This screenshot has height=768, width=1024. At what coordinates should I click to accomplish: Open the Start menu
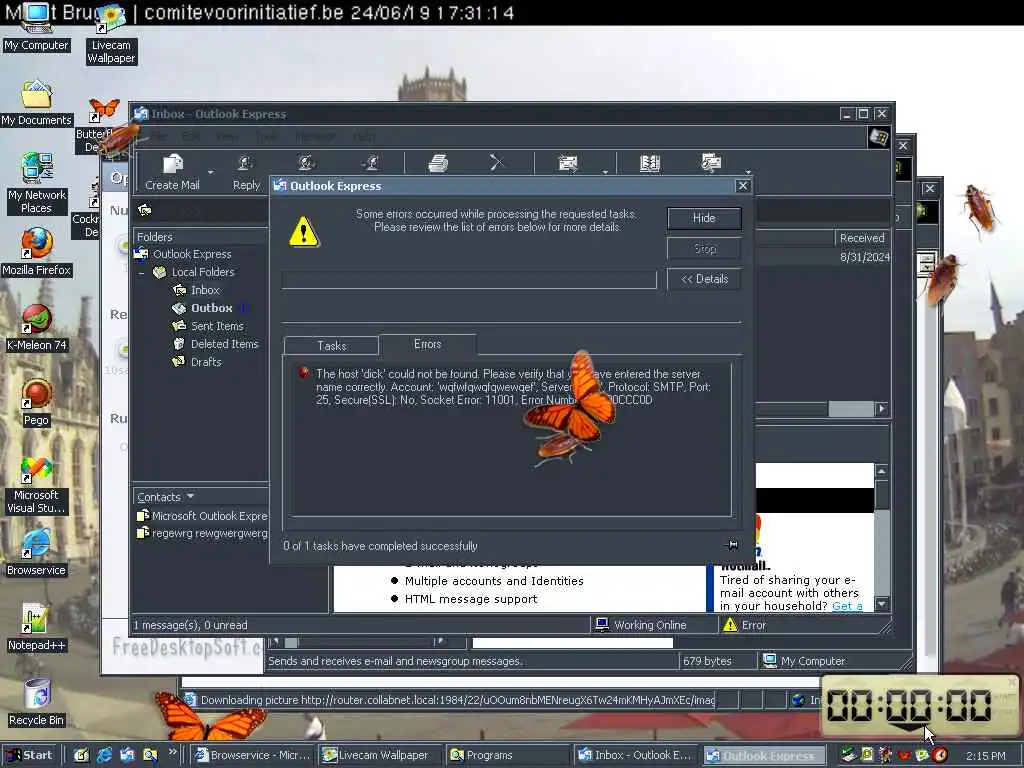tap(30, 755)
